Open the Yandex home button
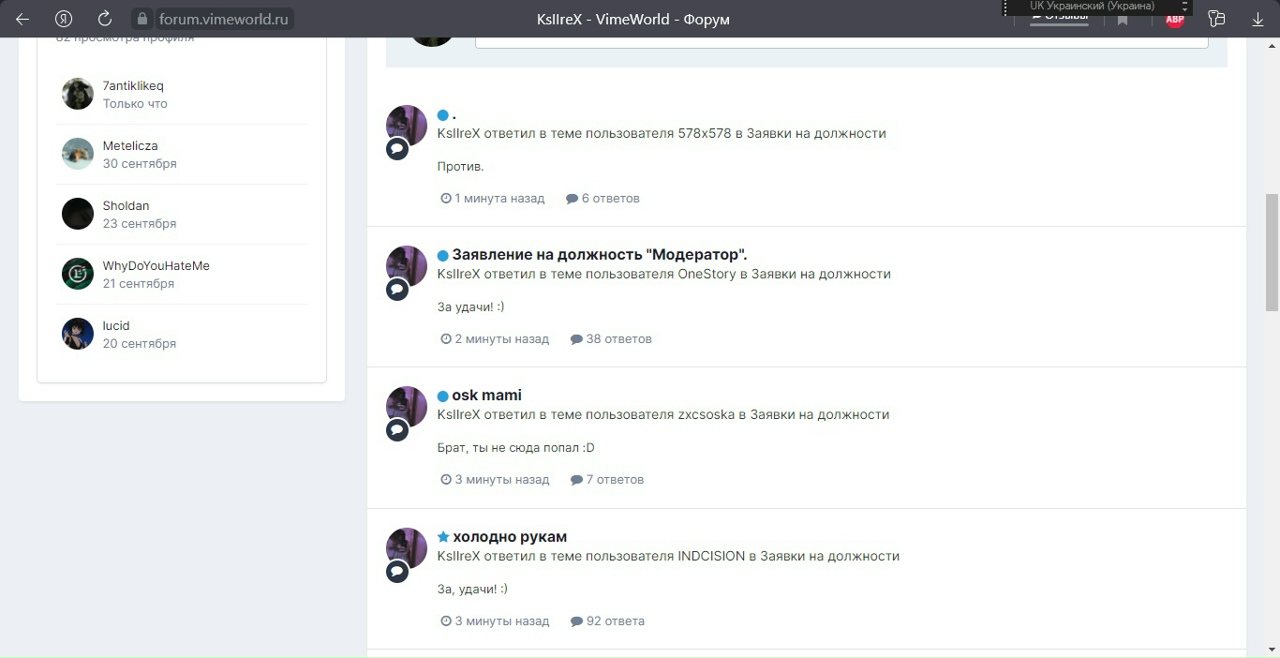This screenshot has height=658, width=1280. point(64,19)
